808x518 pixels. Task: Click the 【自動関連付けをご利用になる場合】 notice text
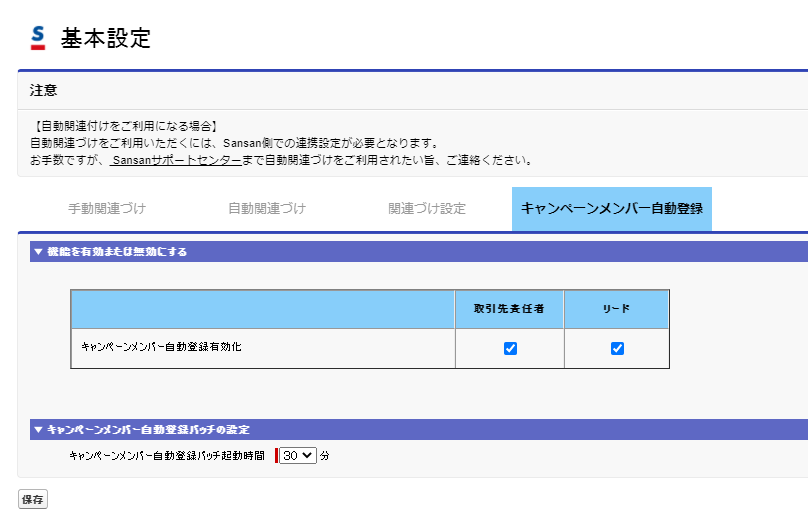point(125,126)
